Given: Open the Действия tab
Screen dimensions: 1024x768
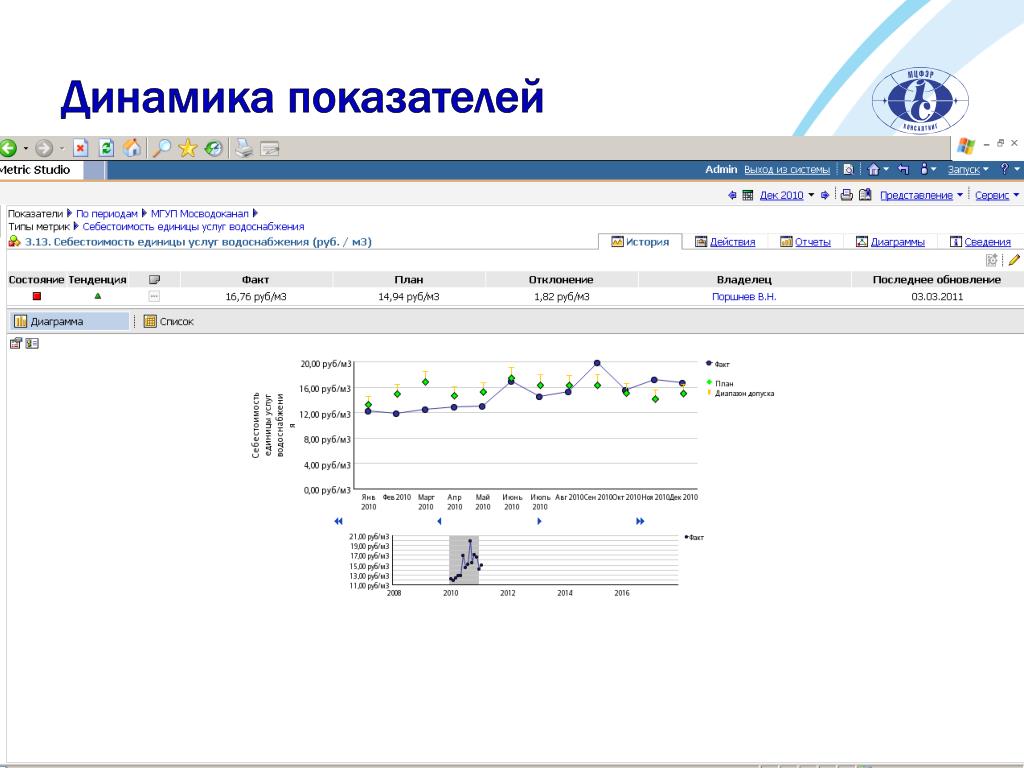Looking at the screenshot, I should pos(731,242).
